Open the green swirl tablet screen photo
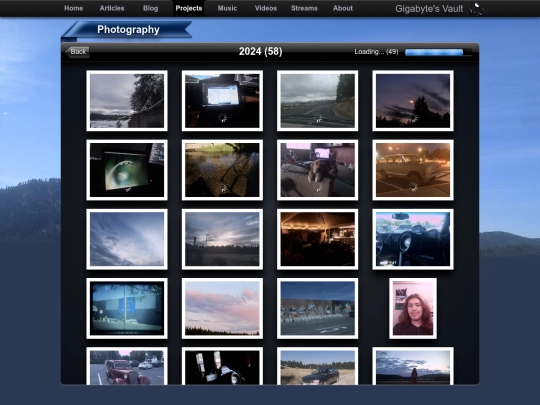 click(127, 170)
